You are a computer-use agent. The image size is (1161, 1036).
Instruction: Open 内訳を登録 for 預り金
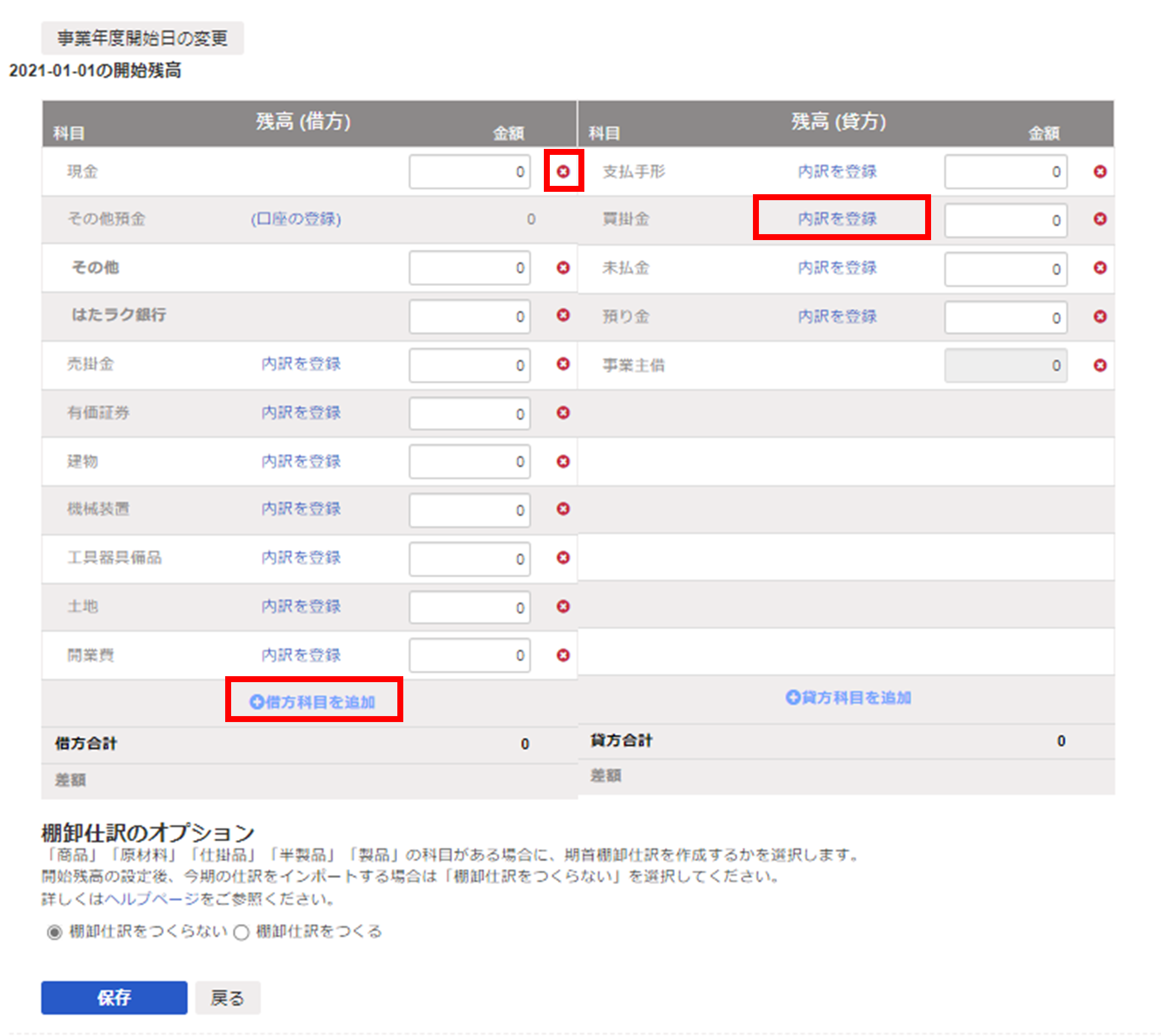tap(838, 316)
